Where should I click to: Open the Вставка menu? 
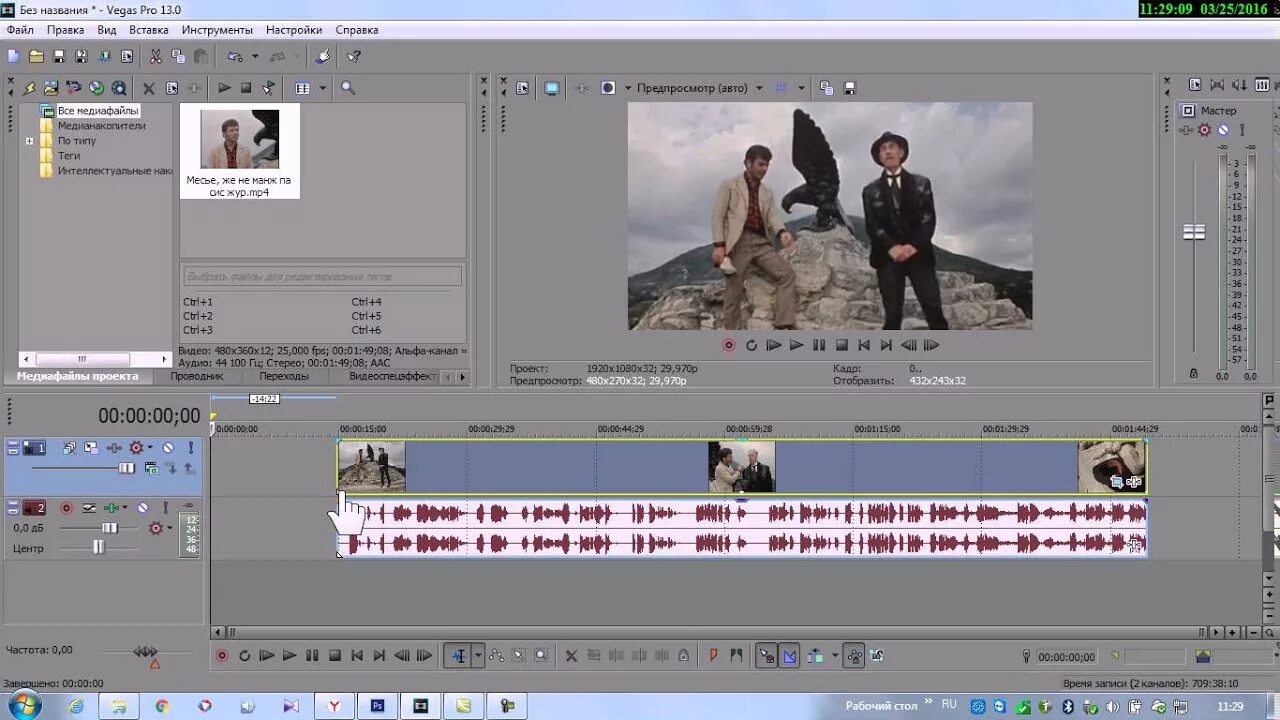point(148,30)
